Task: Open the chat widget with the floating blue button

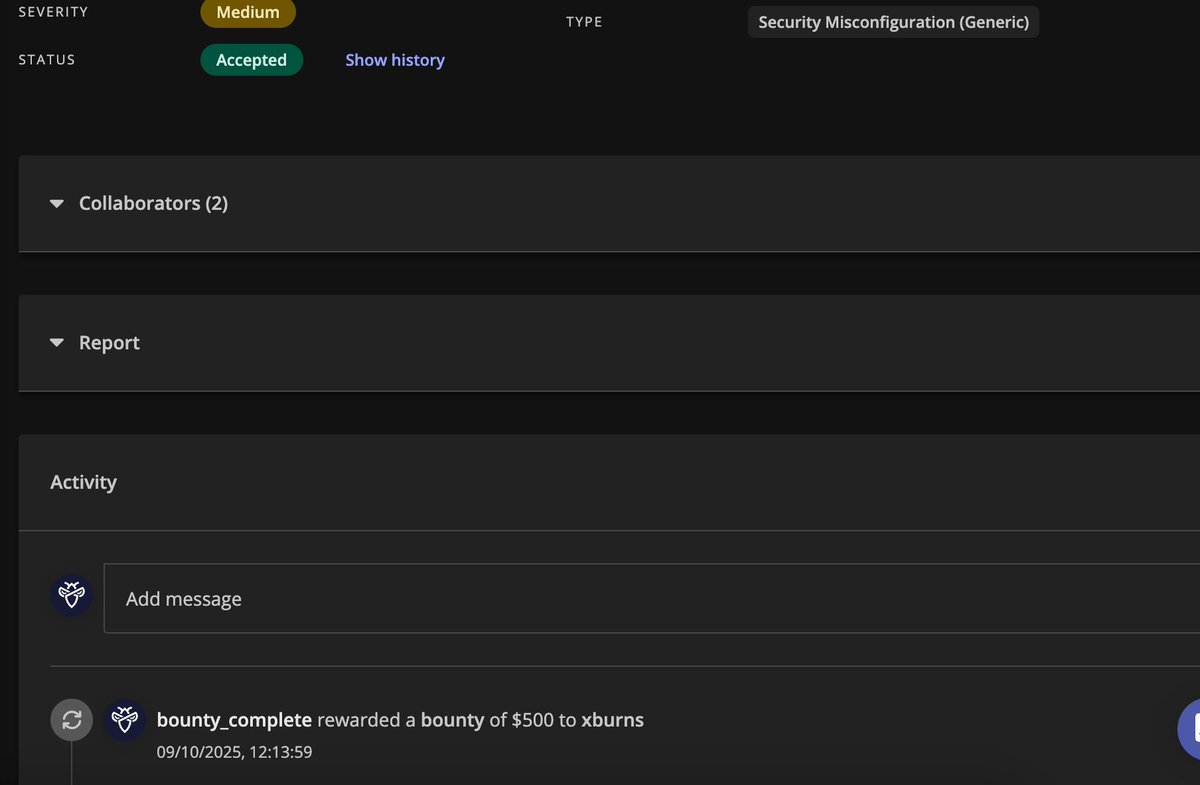Action: 1194,729
